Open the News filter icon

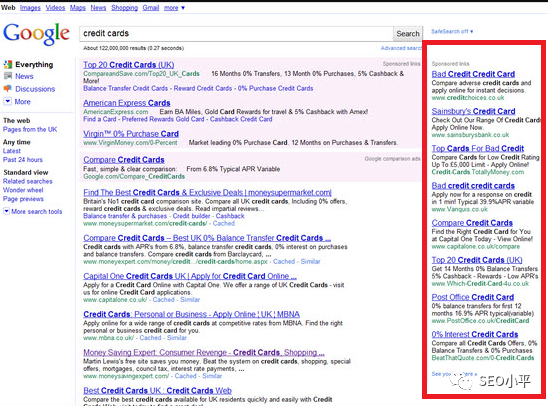coord(8,76)
